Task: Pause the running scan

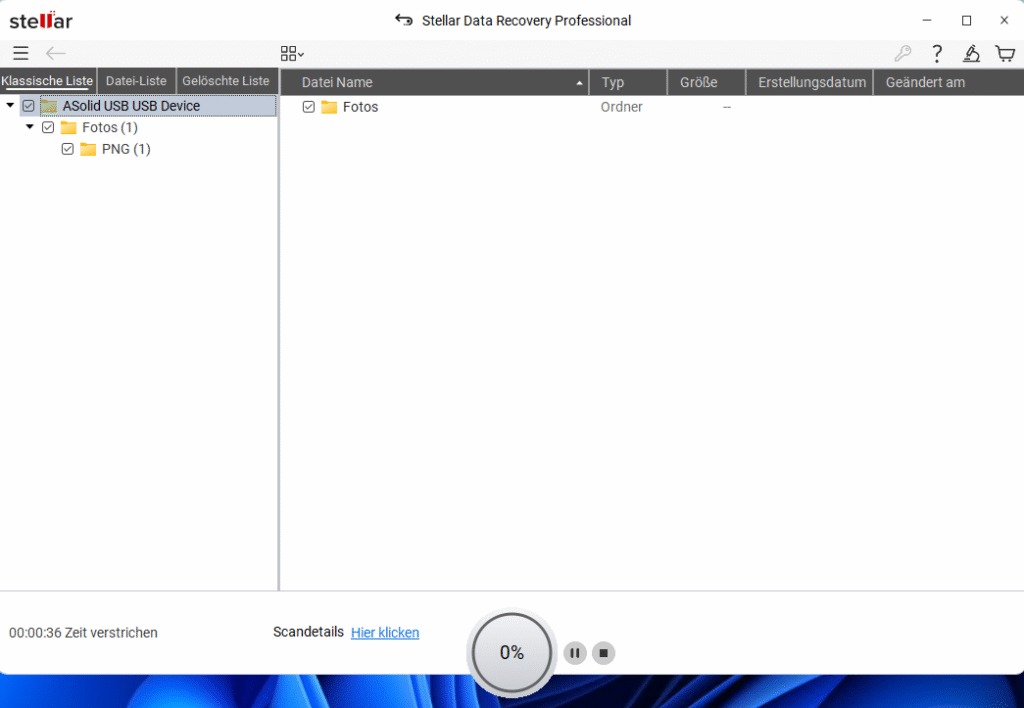Action: click(574, 653)
